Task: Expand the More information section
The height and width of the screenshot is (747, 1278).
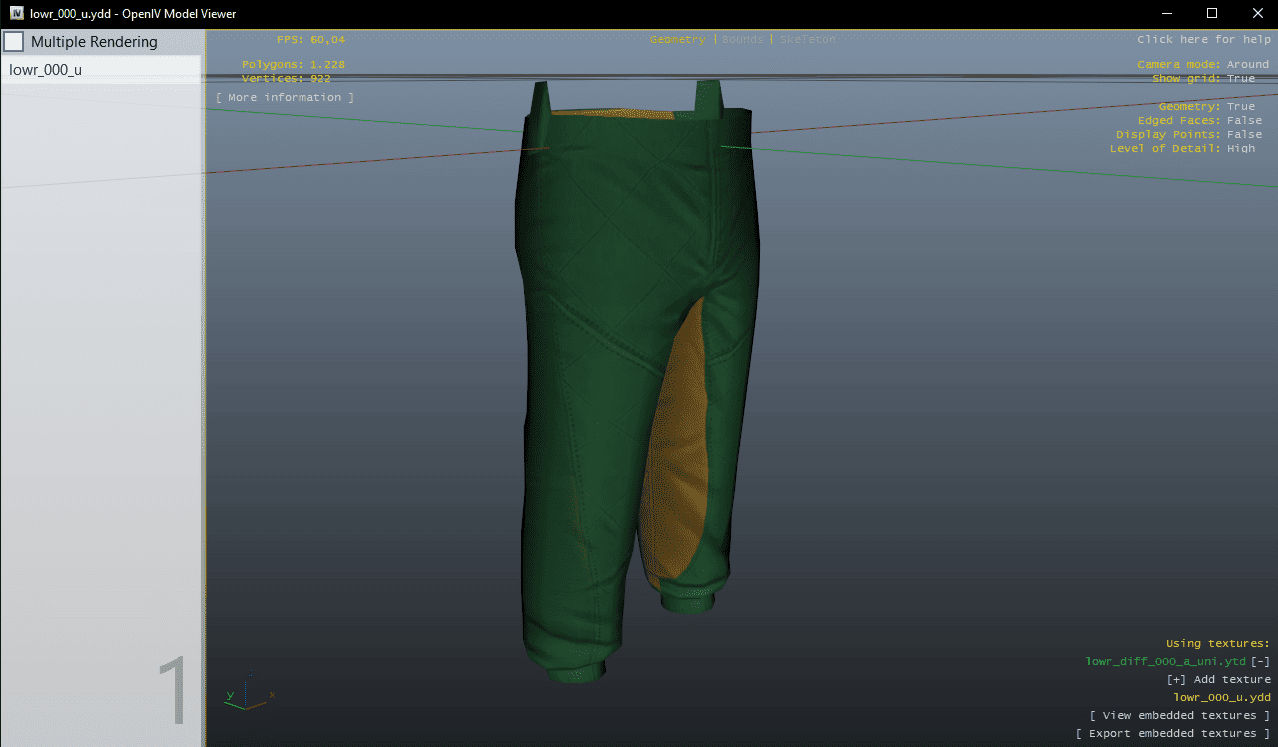Action: pyautogui.click(x=285, y=97)
